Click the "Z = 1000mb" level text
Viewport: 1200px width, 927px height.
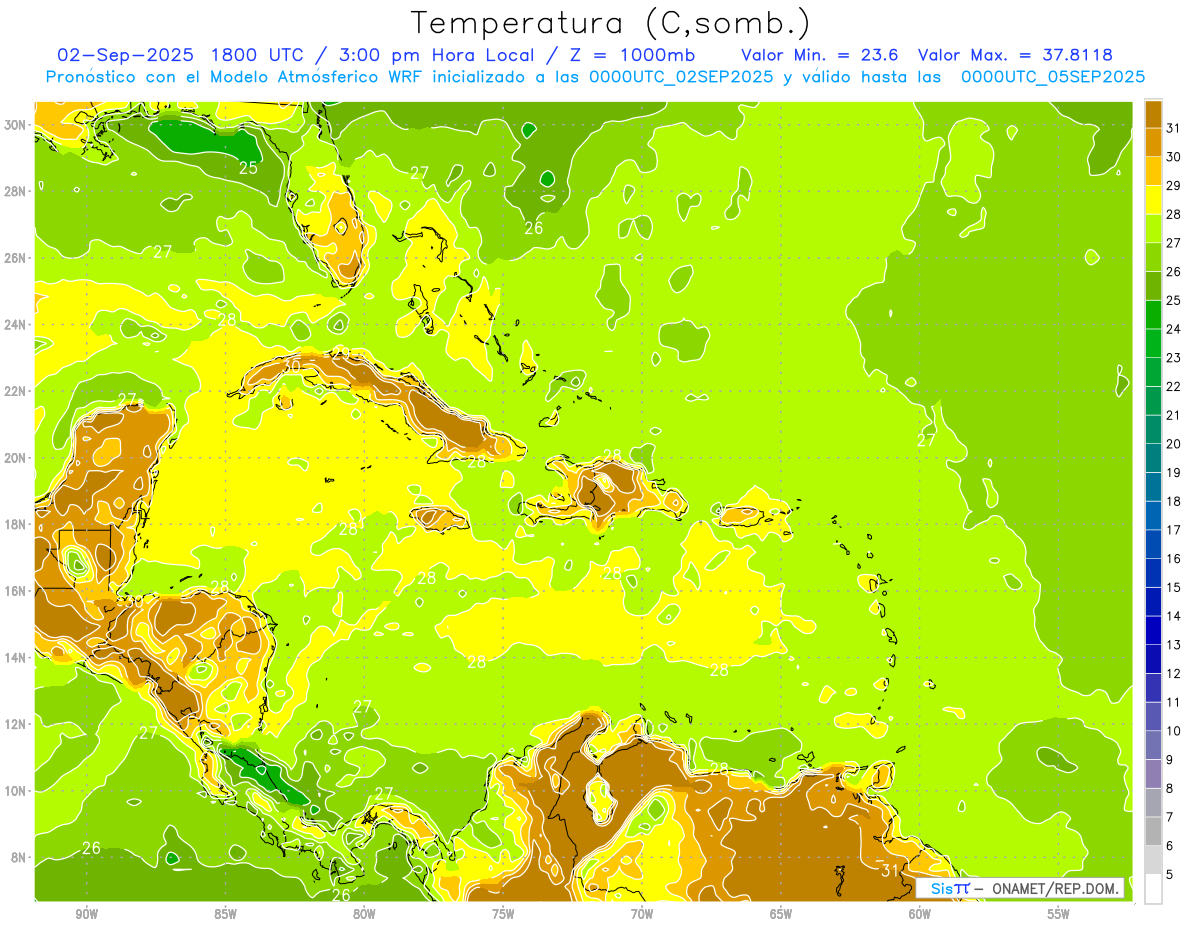[x=635, y=55]
